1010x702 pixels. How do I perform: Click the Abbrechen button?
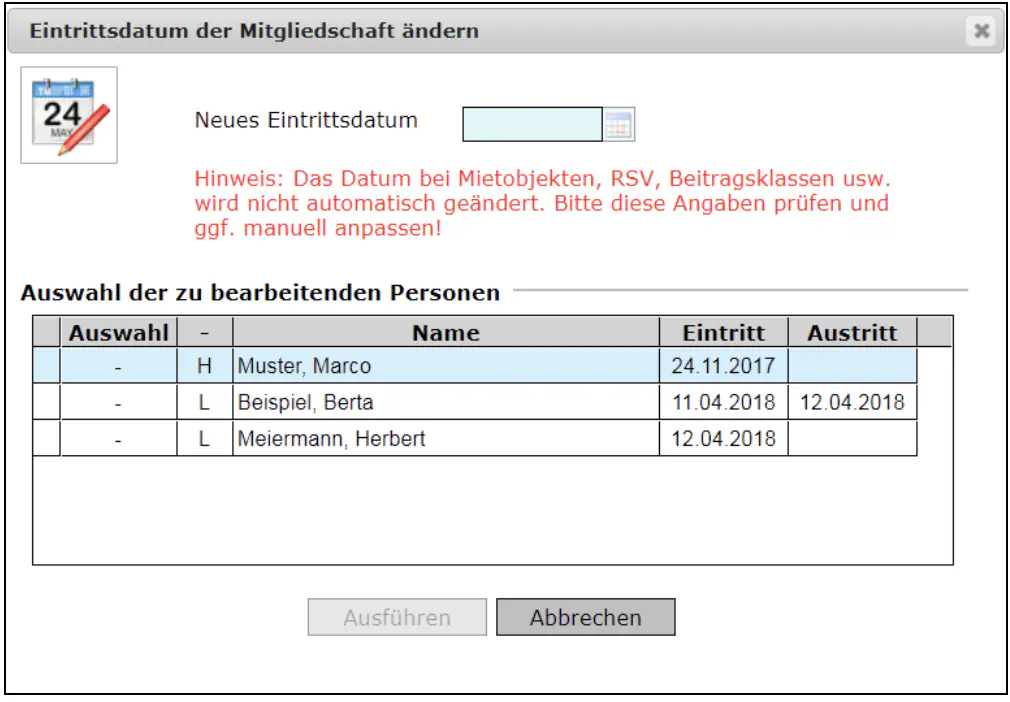pyautogui.click(x=585, y=617)
